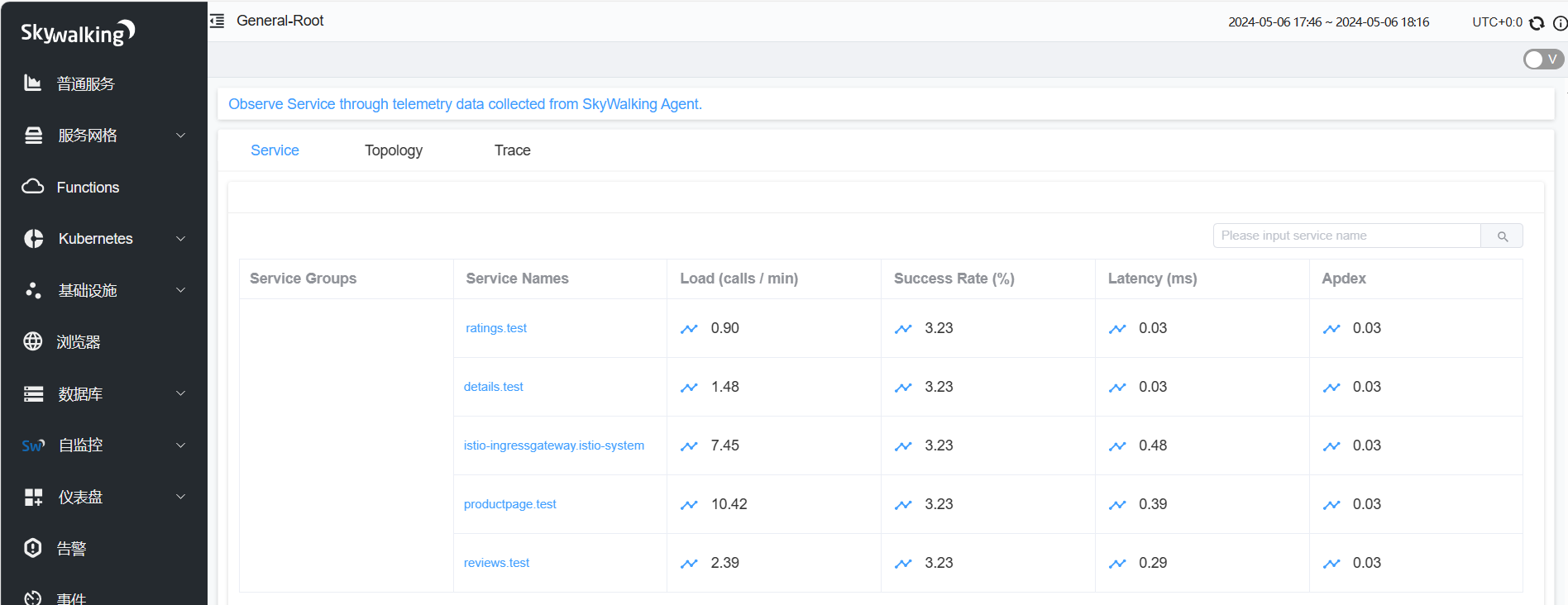Viewport: 1568px width, 605px height.
Task: Open the details.test service link
Action: pos(494,387)
